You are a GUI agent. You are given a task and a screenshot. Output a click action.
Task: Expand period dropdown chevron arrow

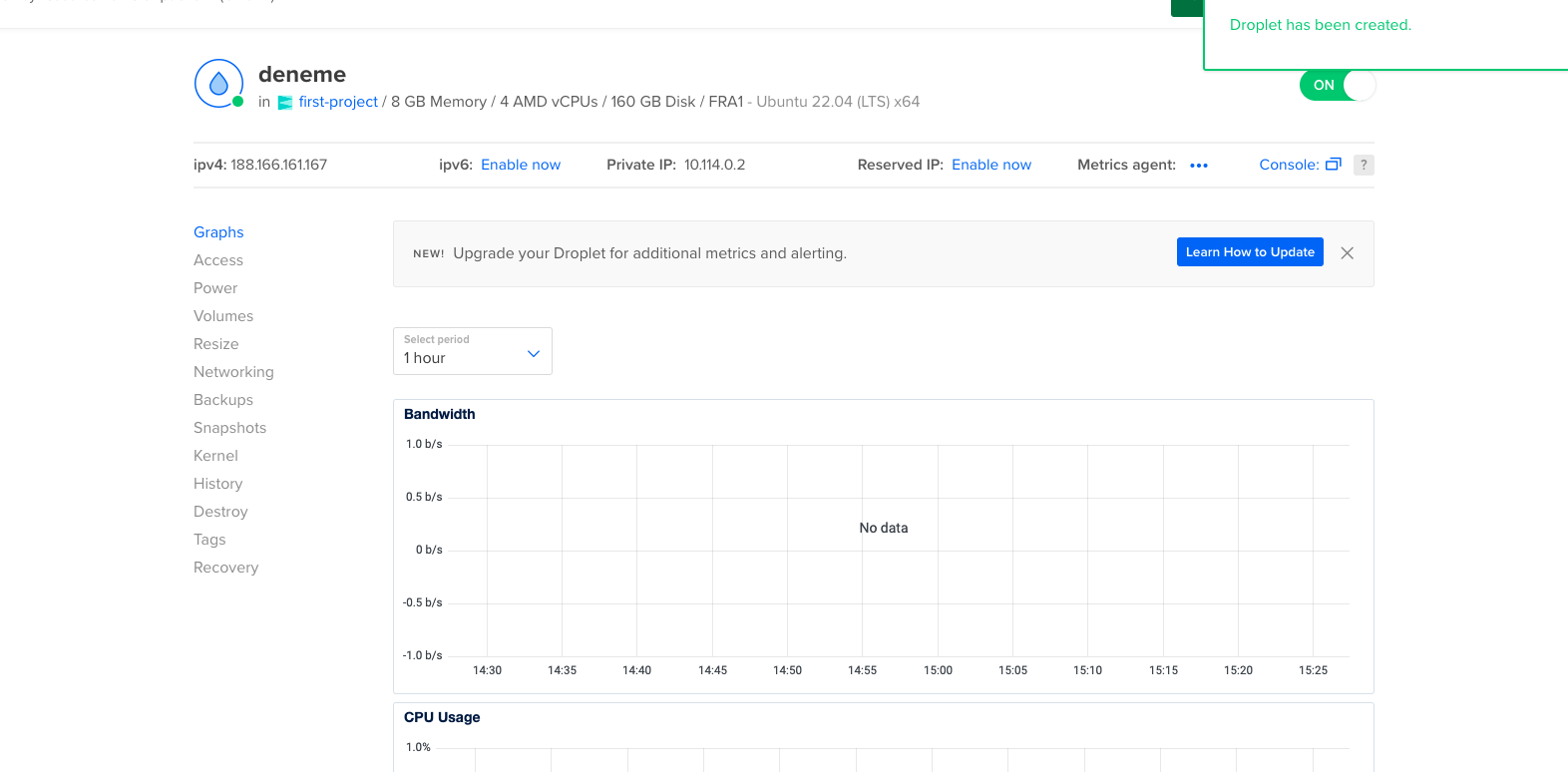[x=534, y=354]
